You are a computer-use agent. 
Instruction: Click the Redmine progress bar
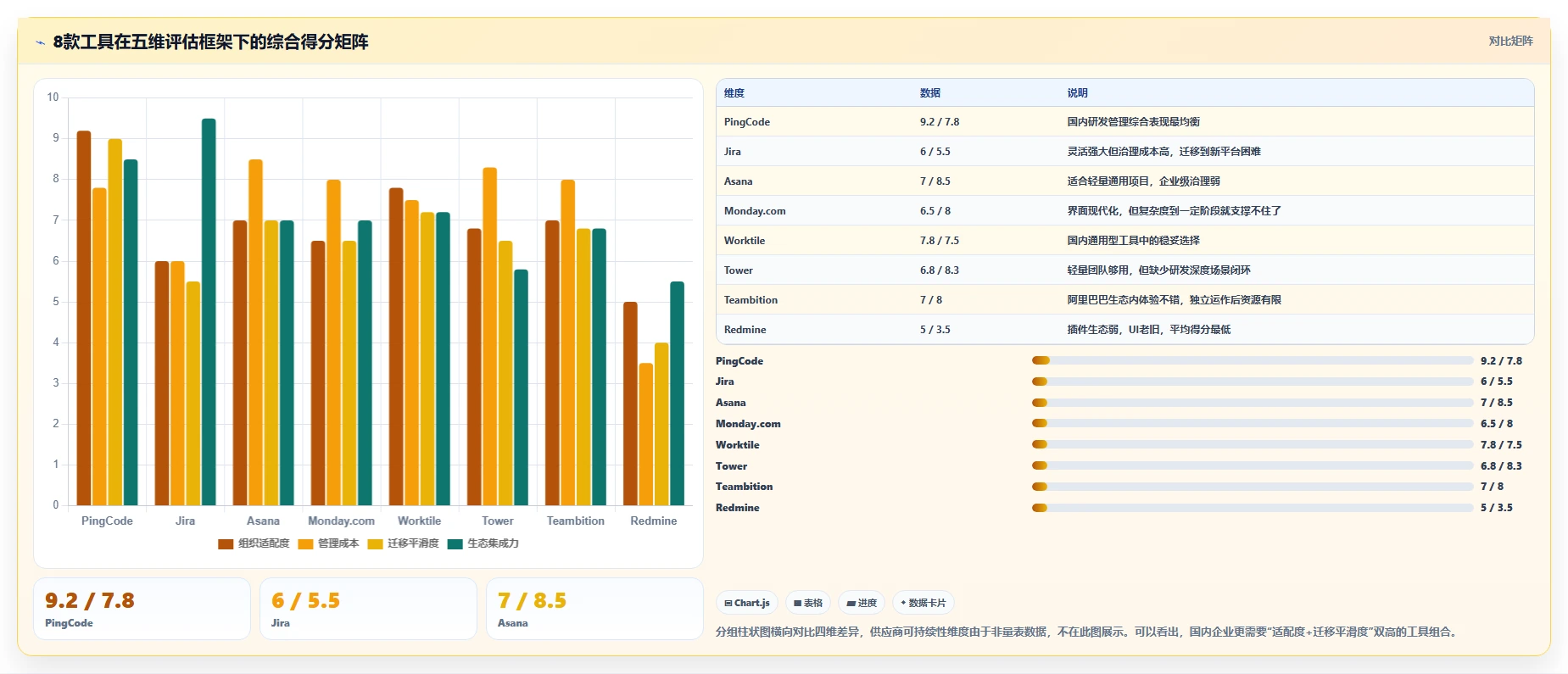point(1253,508)
